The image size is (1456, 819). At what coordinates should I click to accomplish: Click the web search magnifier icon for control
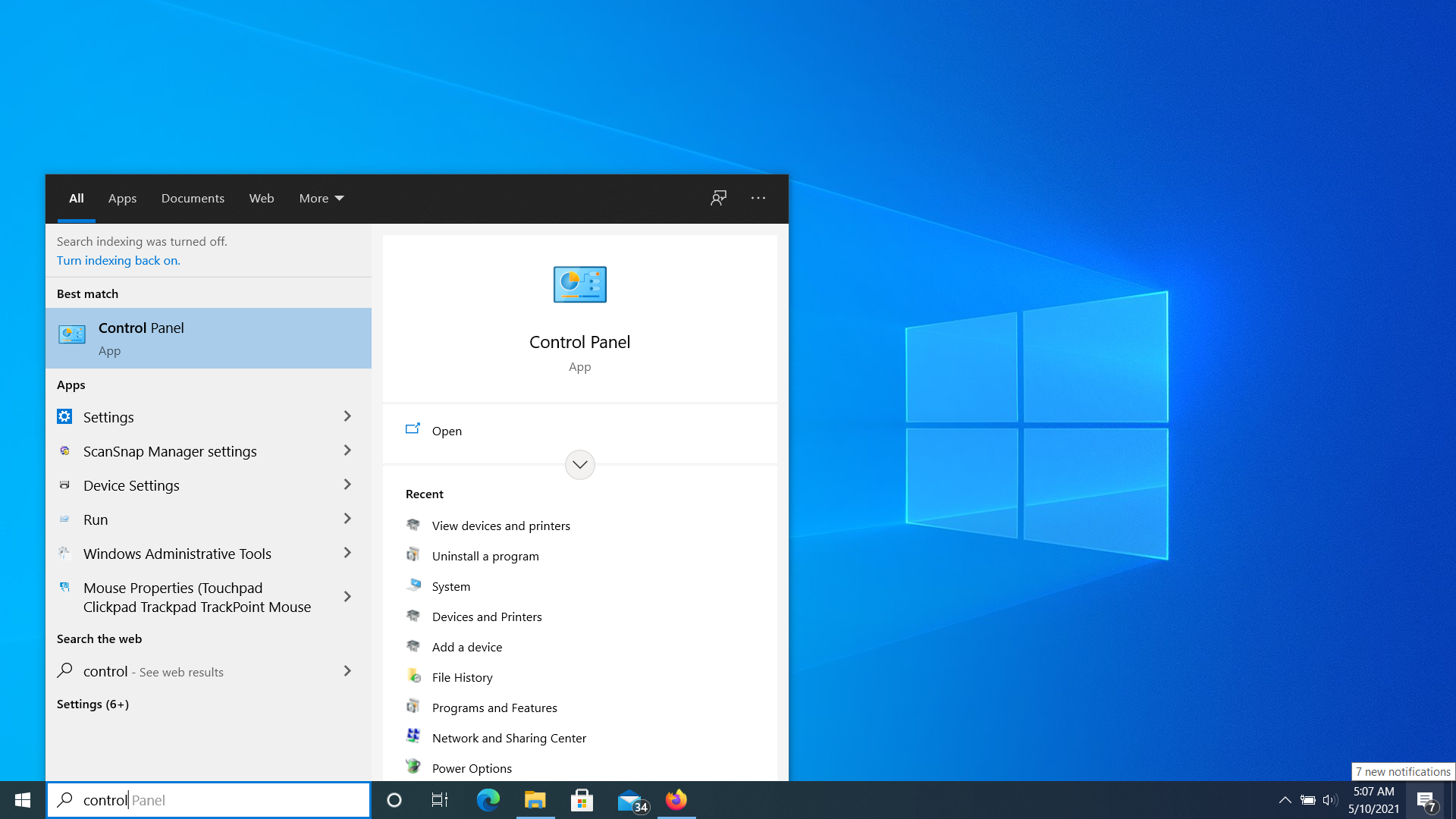tap(65, 670)
